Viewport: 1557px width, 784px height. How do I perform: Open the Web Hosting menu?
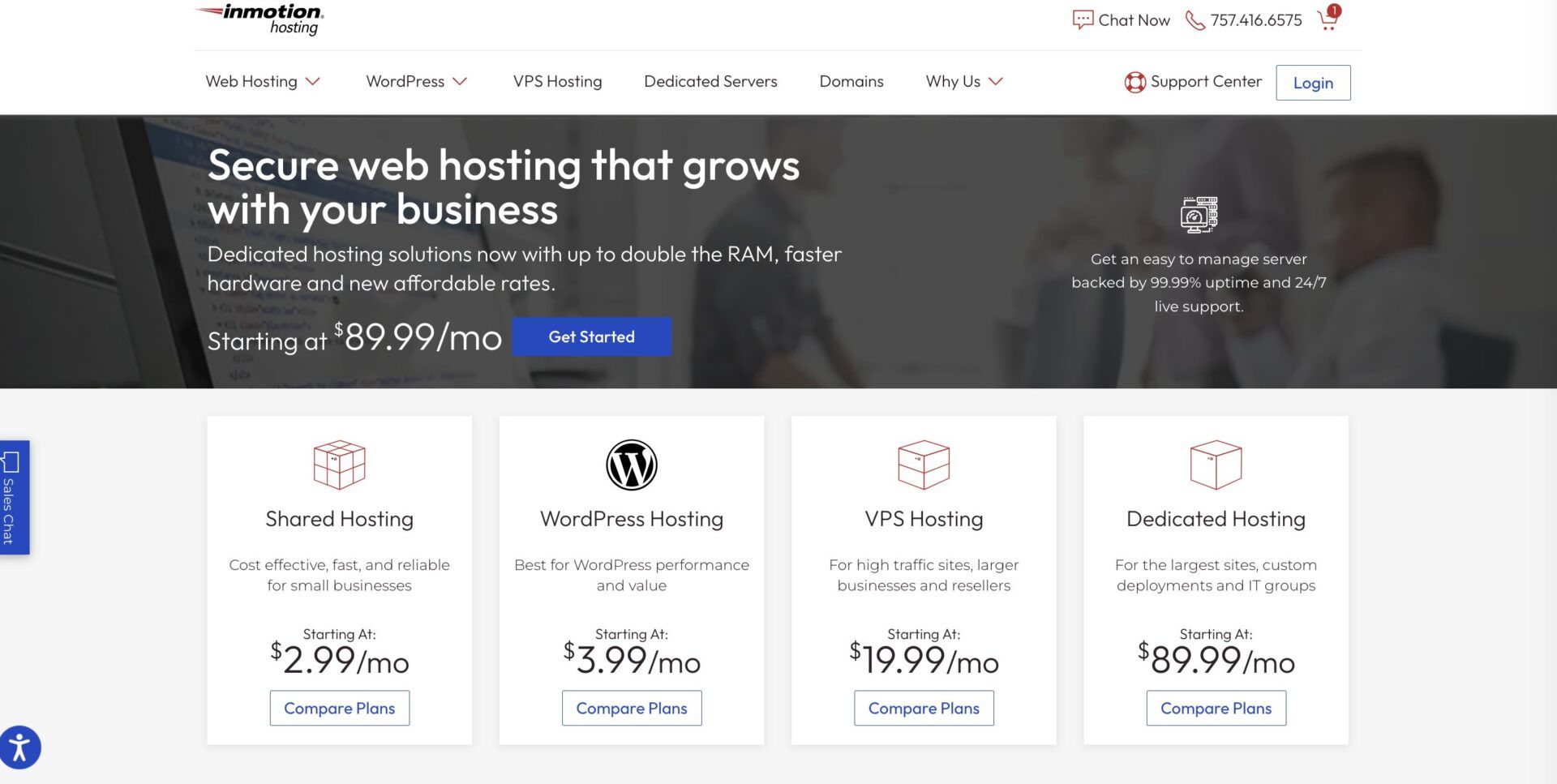(251, 82)
